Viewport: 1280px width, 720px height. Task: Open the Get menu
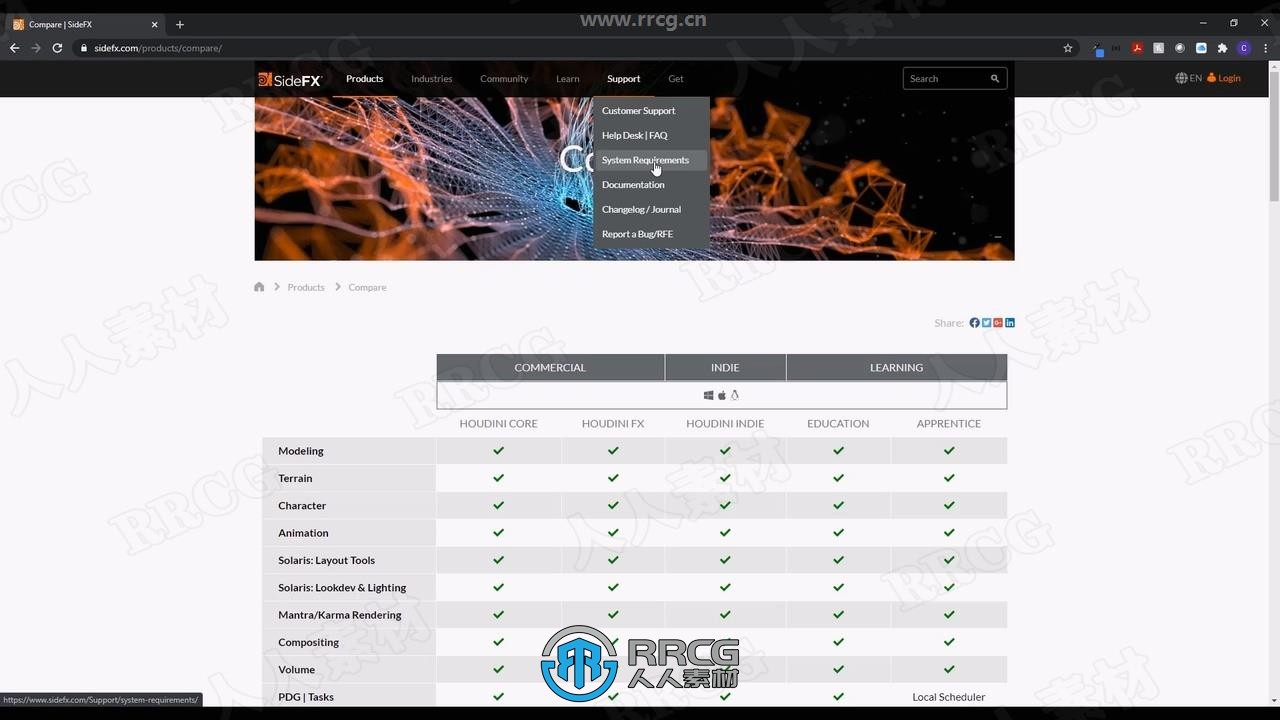pyautogui.click(x=676, y=79)
